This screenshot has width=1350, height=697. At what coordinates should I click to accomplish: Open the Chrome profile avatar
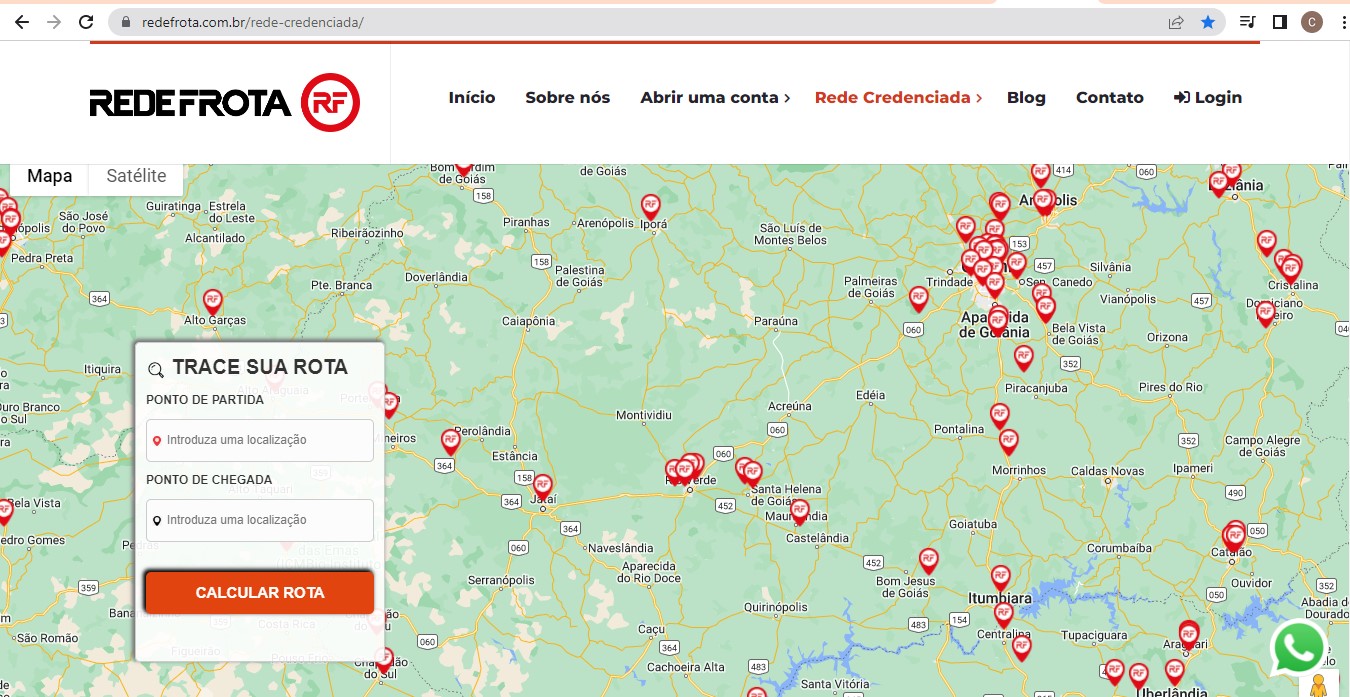[1311, 22]
